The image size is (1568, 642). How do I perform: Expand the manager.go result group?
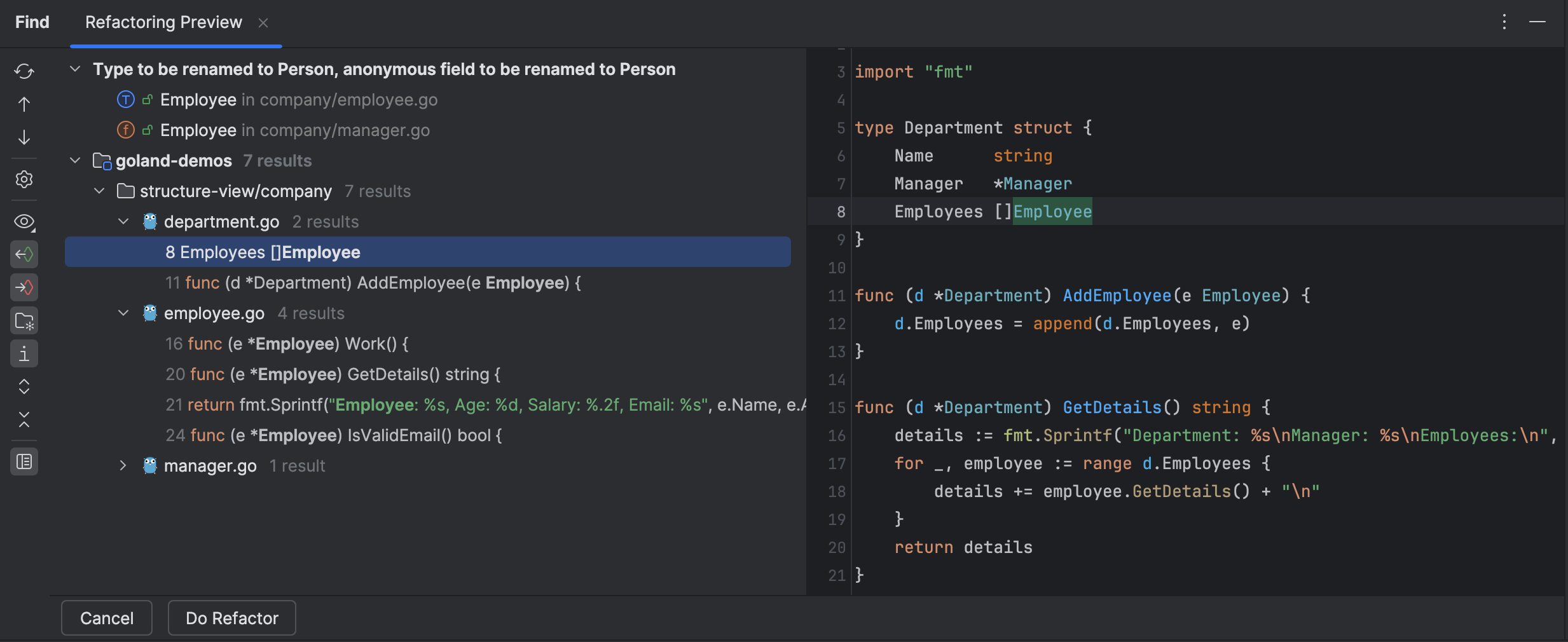[x=122, y=465]
